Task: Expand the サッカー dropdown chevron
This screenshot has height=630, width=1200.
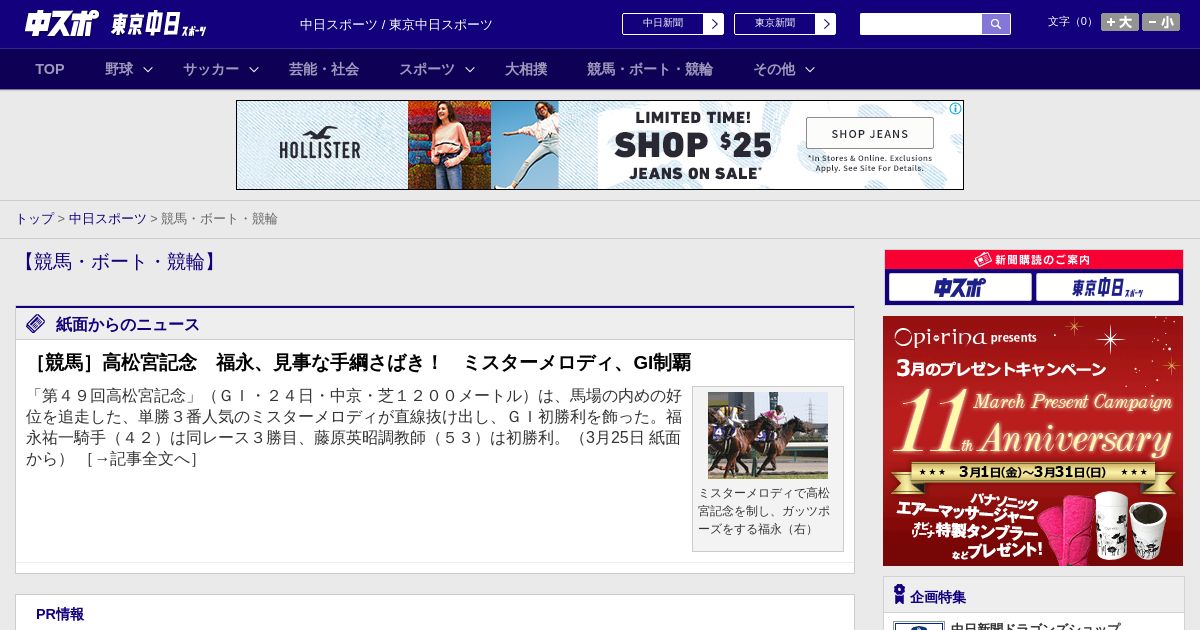Action: (x=254, y=69)
